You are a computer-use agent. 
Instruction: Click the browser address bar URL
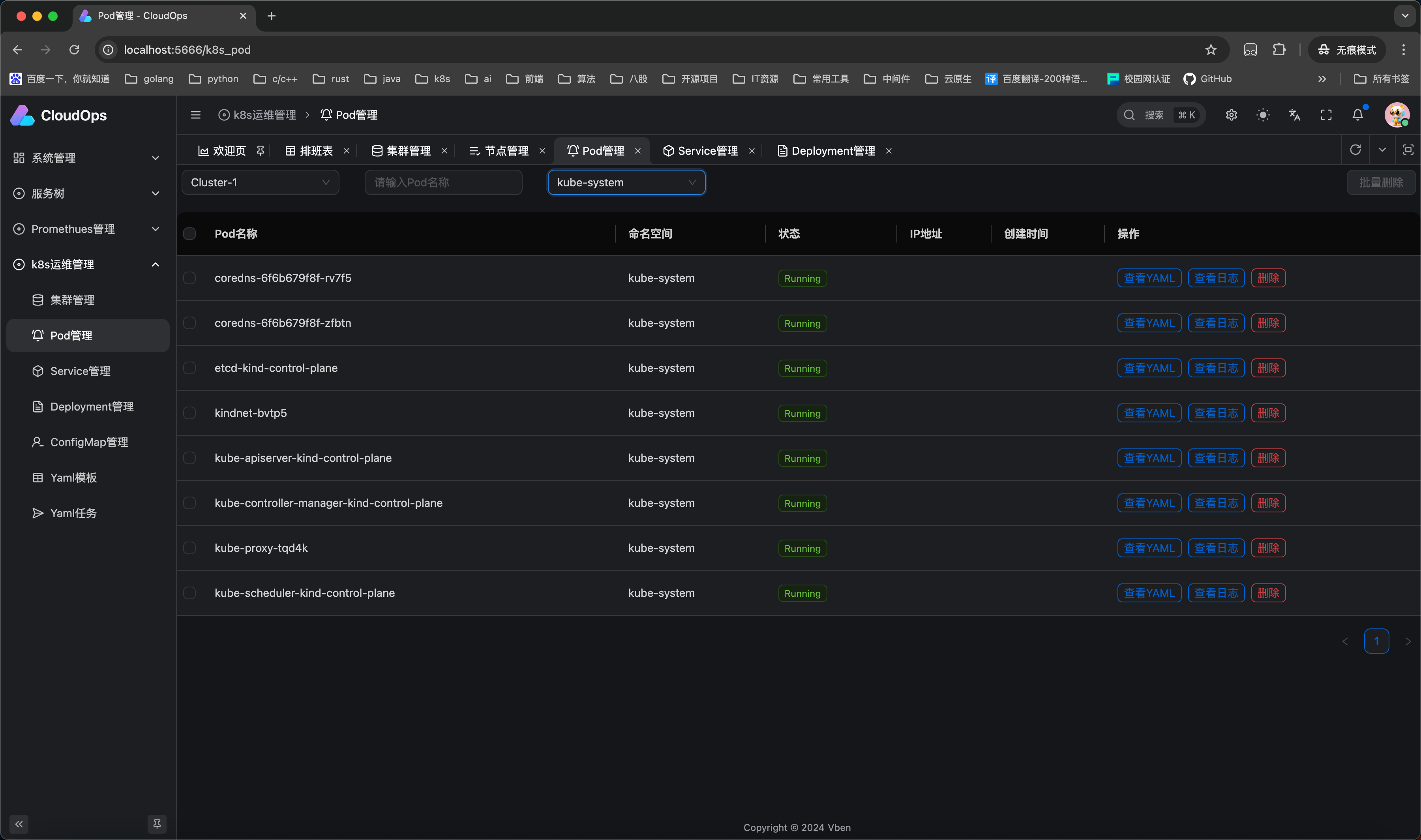point(187,50)
